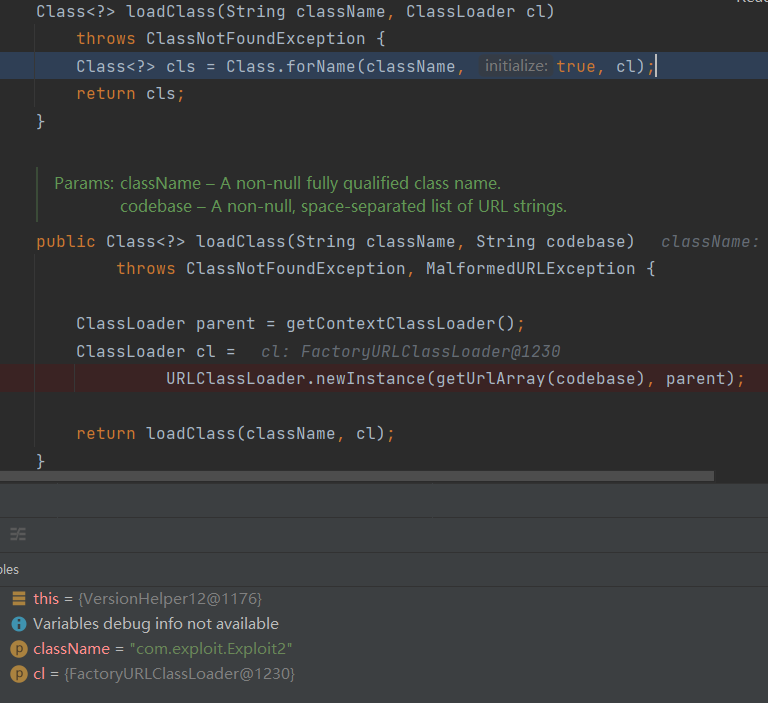Click the settings icon above the variables panel
The width and height of the screenshot is (768, 703).
(x=17, y=534)
